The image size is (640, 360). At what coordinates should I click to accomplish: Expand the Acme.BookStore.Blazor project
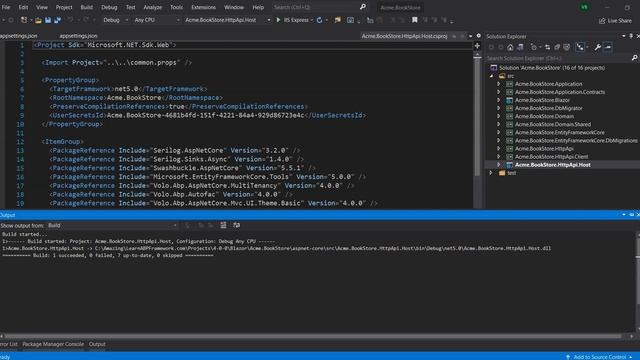[498, 100]
